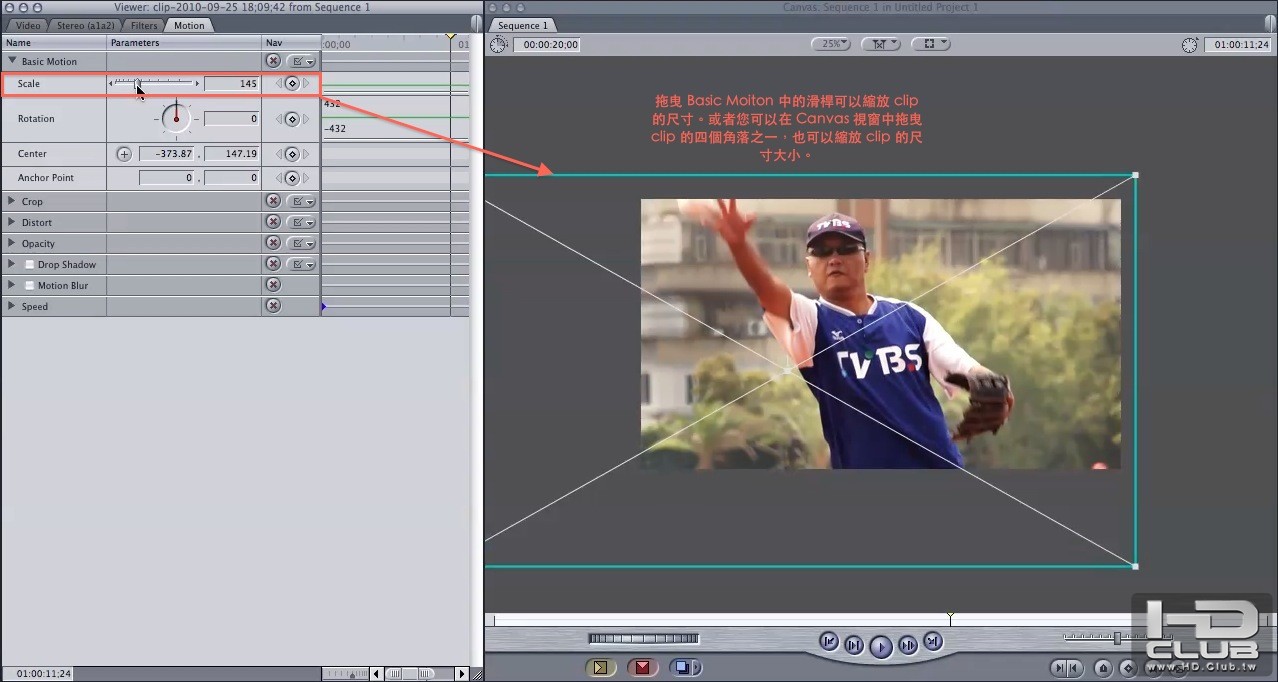Click Play In to Out in Canvas
The width and height of the screenshot is (1278, 682).
coord(853,645)
